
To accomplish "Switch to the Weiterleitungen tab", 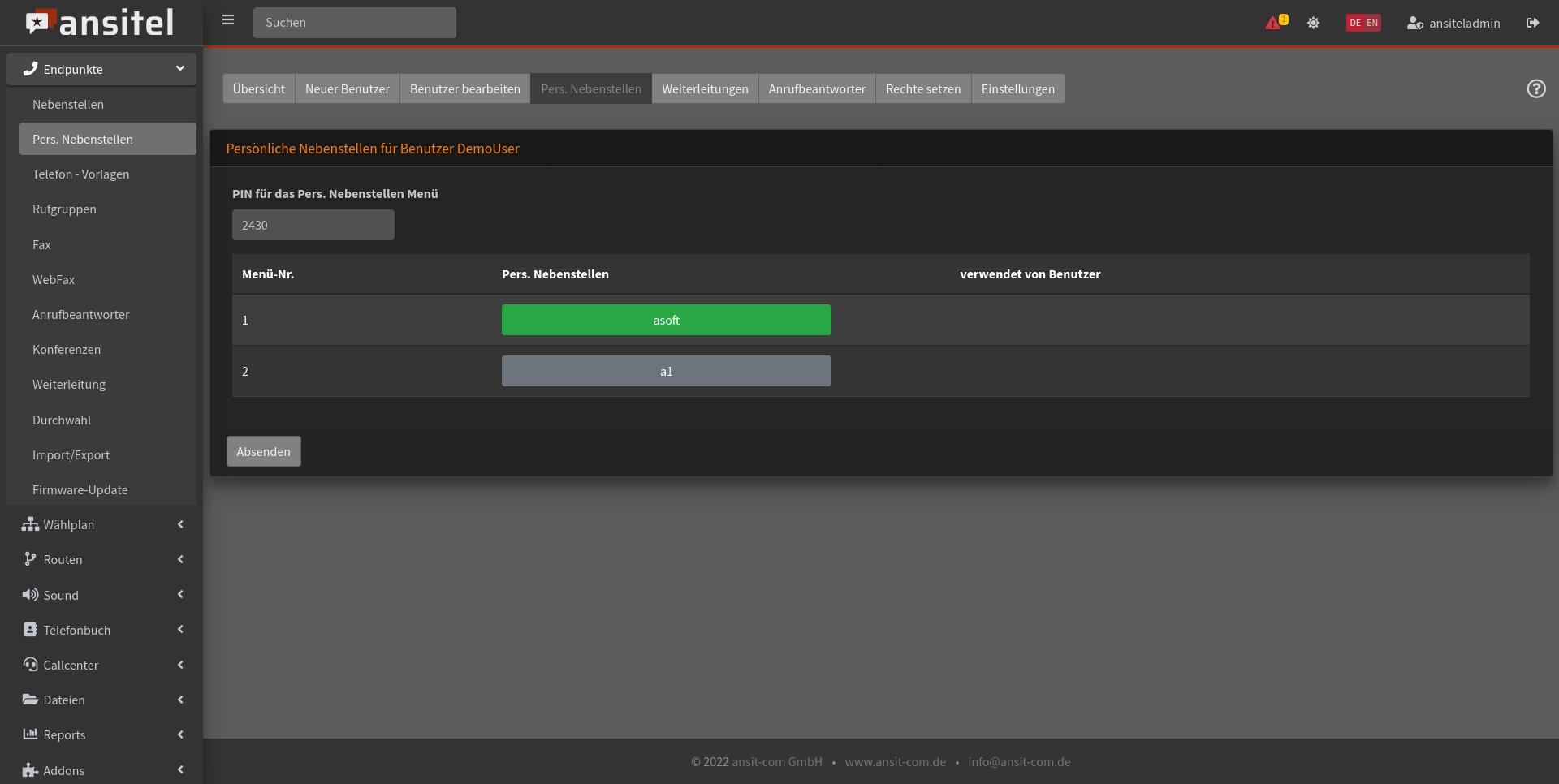I will 705,88.
